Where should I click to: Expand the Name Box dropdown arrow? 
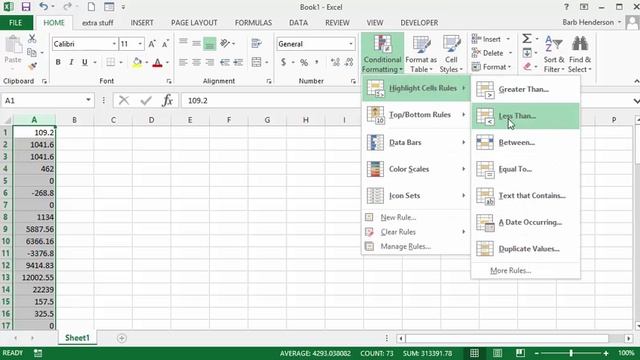coord(88,100)
